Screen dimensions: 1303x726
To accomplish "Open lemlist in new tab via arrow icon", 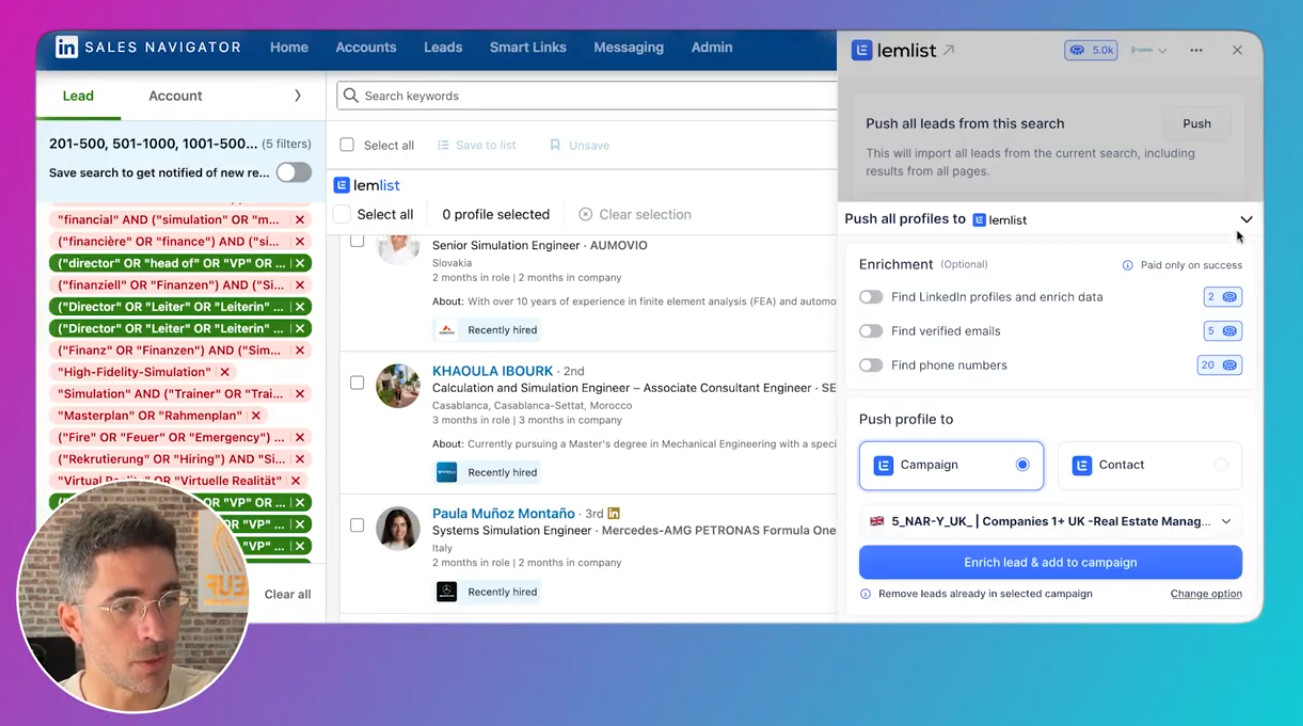I will [x=949, y=49].
